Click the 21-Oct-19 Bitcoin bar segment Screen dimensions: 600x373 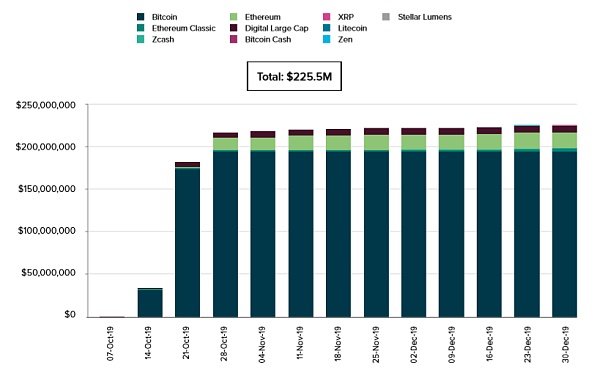point(188,243)
